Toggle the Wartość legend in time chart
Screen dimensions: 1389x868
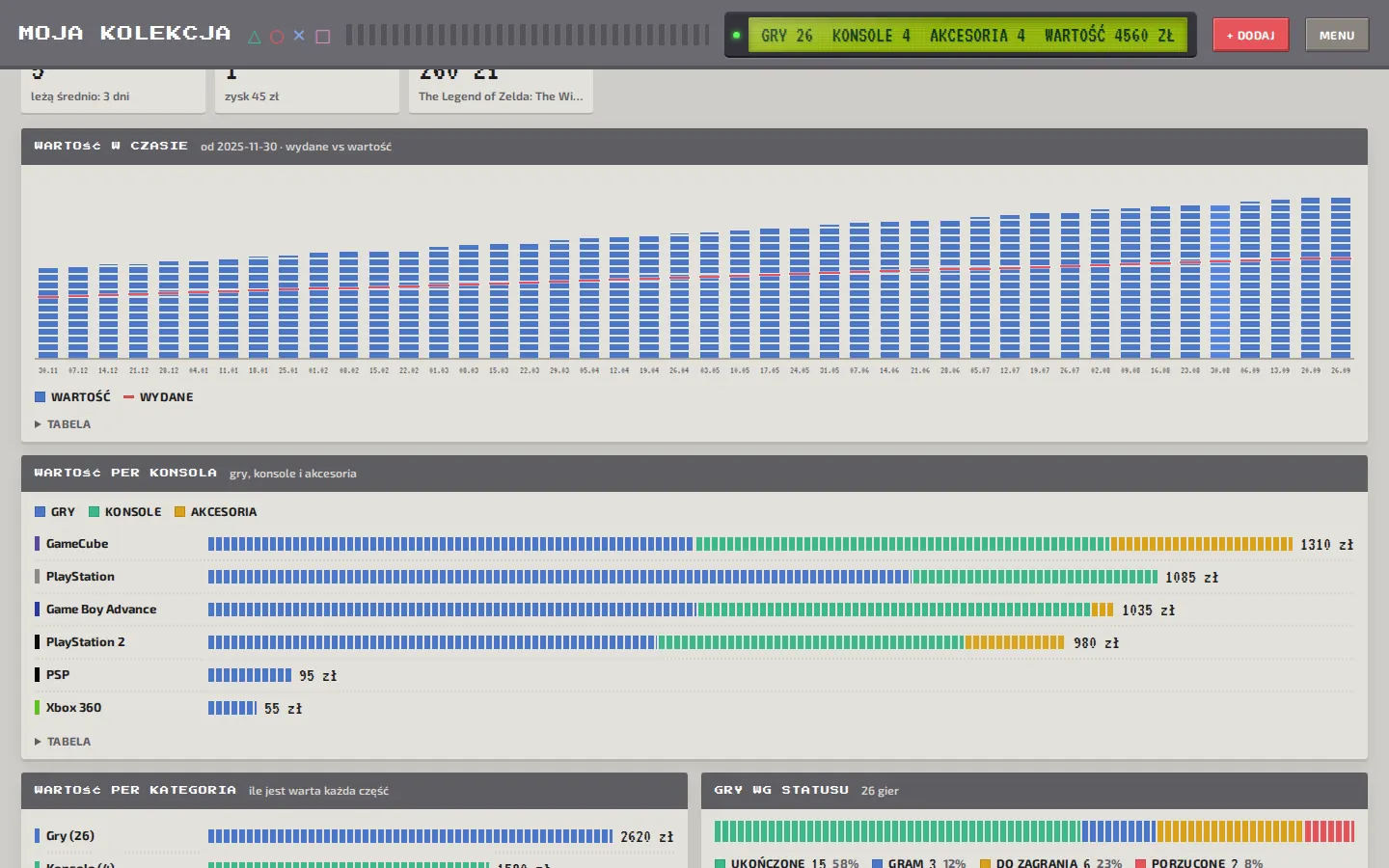[x=72, y=396]
